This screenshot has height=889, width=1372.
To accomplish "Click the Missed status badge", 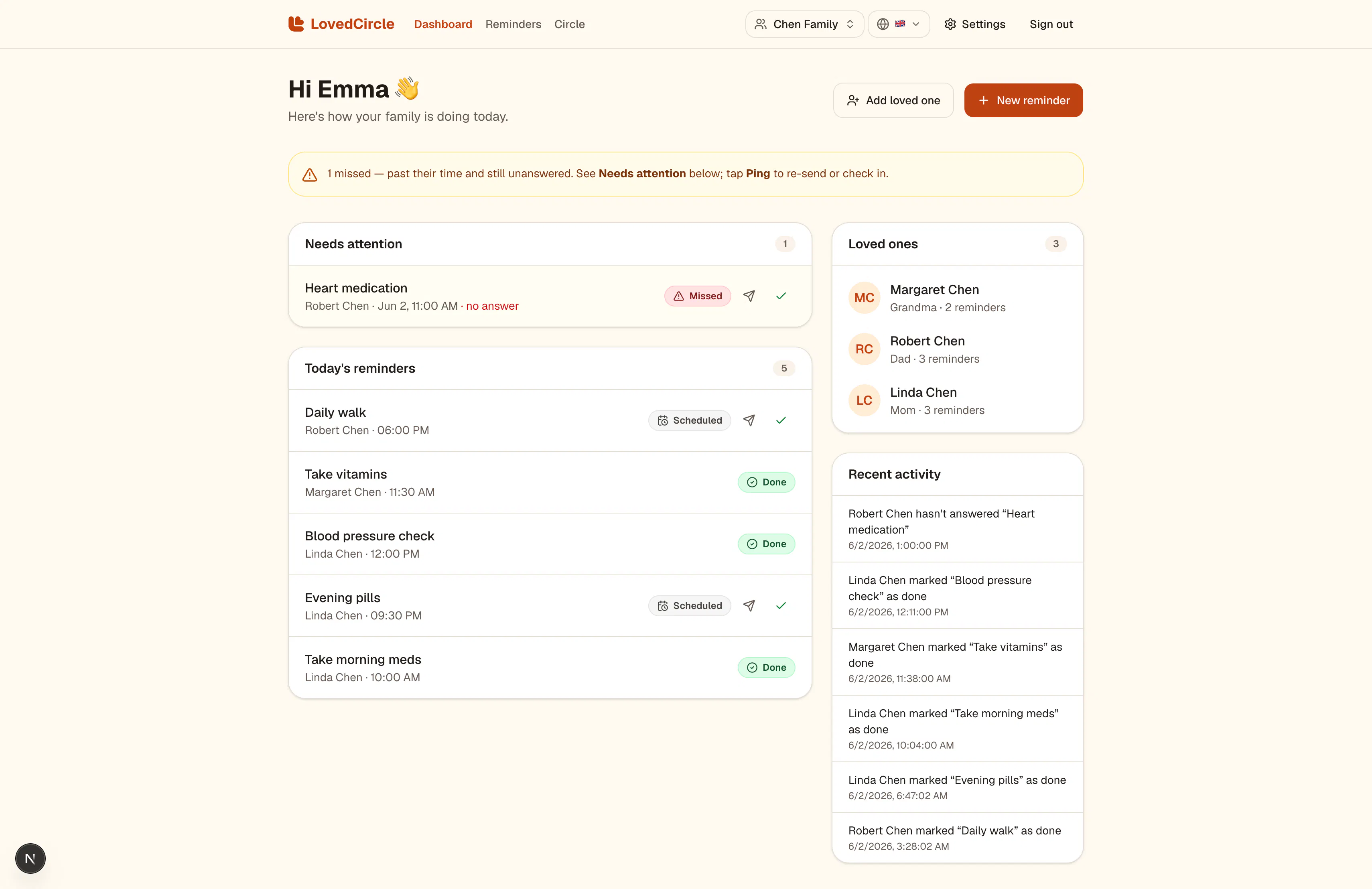I will pos(698,296).
